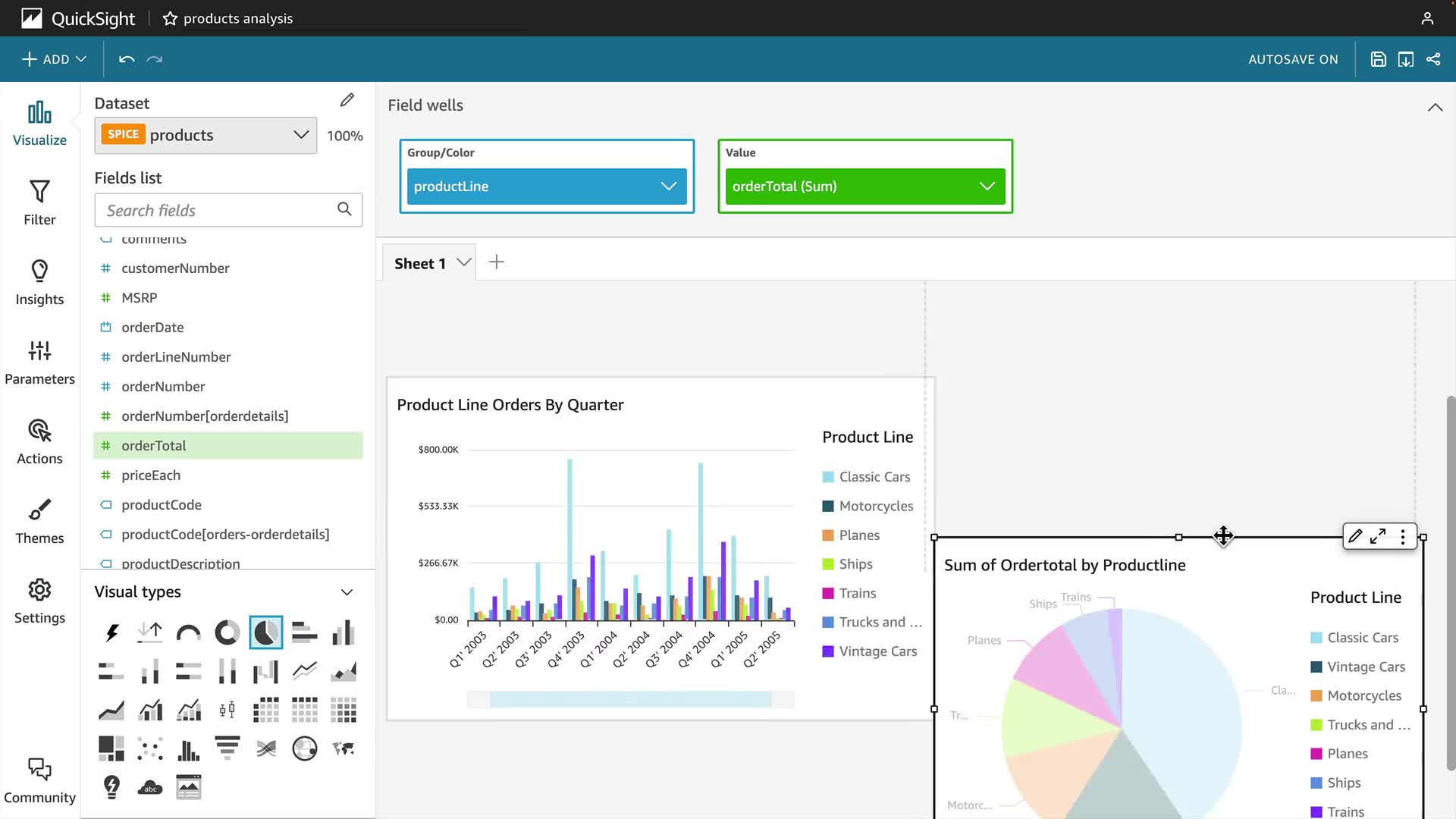Select the filled map visual type
This screenshot has width=1456, height=819.
pos(344,748)
